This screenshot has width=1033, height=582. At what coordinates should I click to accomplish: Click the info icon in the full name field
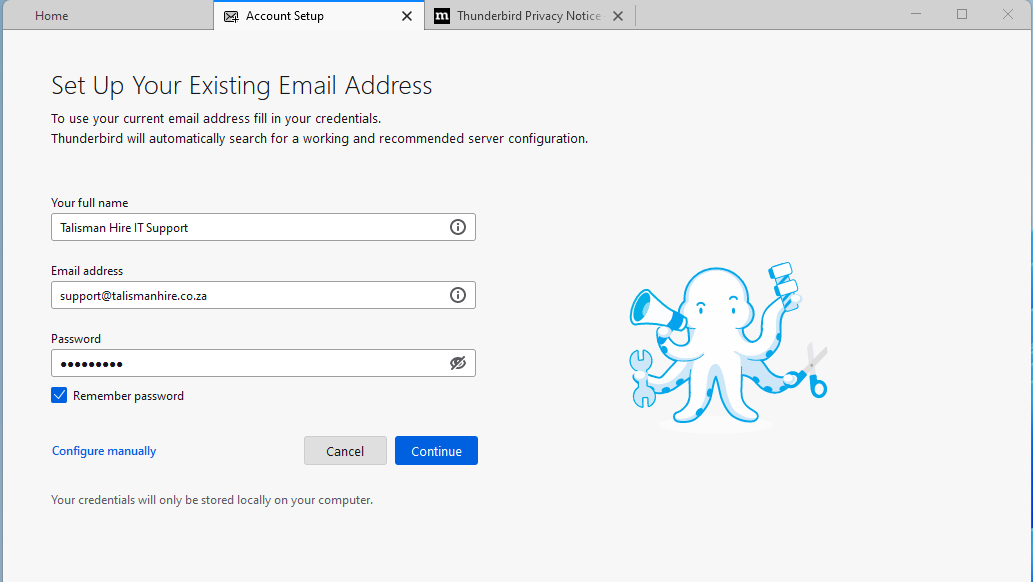(x=458, y=227)
